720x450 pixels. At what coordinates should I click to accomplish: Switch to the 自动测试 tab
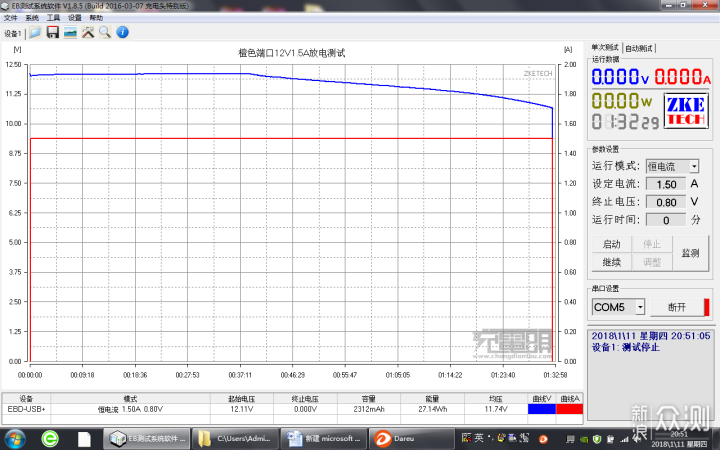coord(640,48)
